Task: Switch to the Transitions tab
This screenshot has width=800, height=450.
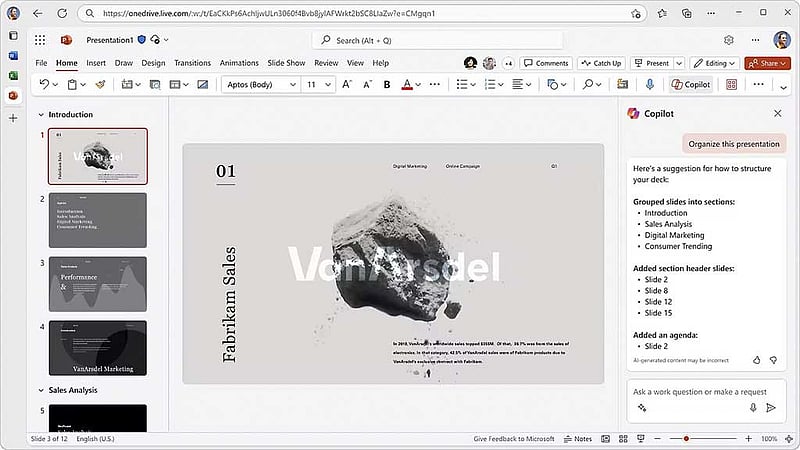Action: 192,63
